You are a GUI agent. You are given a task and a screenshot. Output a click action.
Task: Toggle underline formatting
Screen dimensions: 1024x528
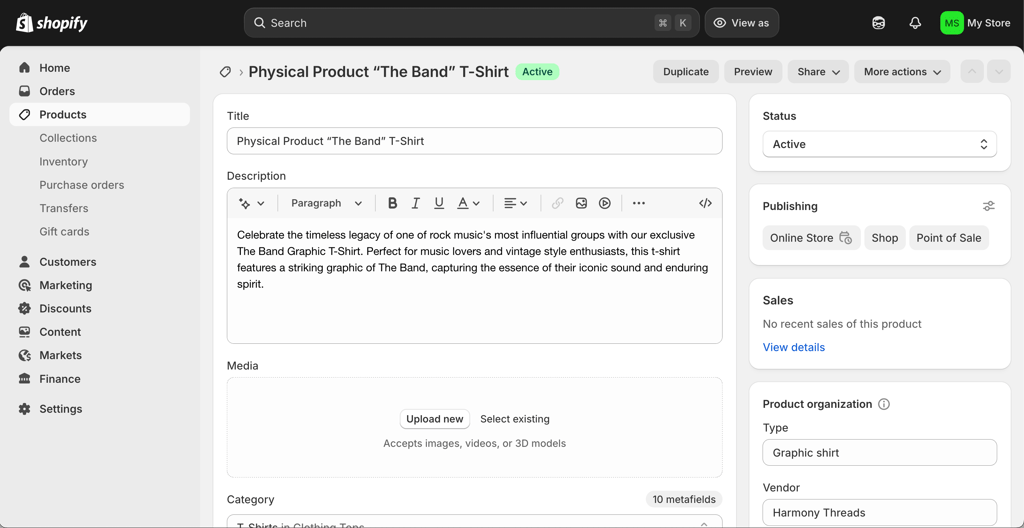point(439,203)
